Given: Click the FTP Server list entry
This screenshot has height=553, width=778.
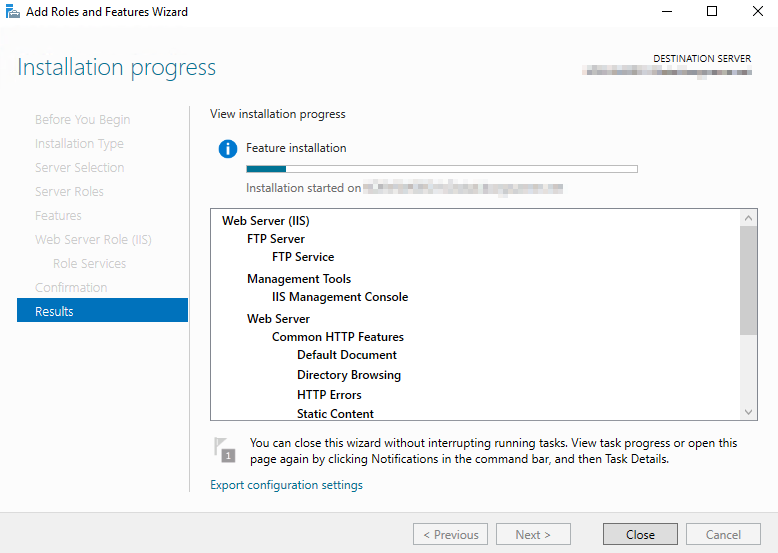Looking at the screenshot, I should pyautogui.click(x=276, y=239).
